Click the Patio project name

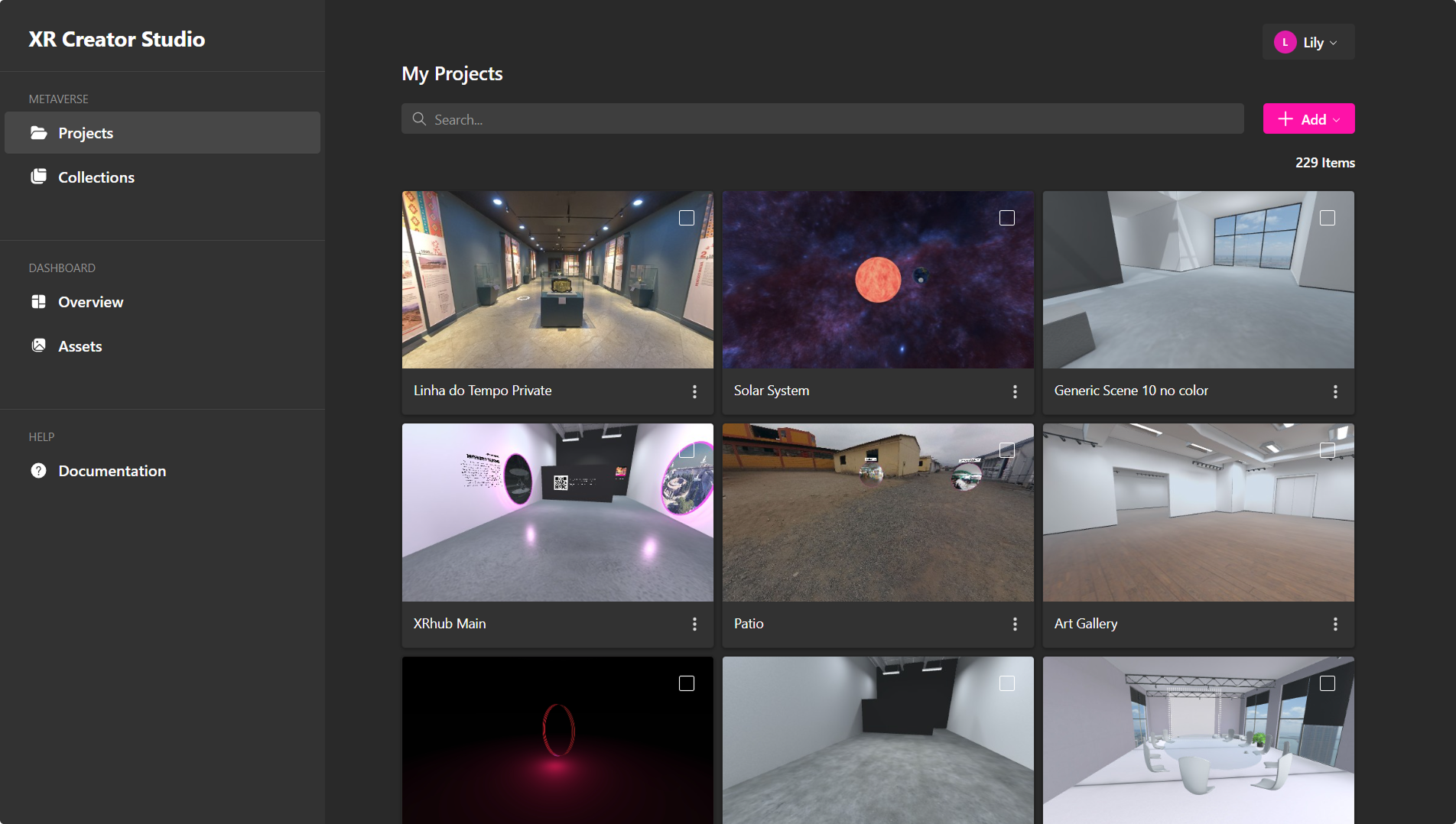(749, 624)
